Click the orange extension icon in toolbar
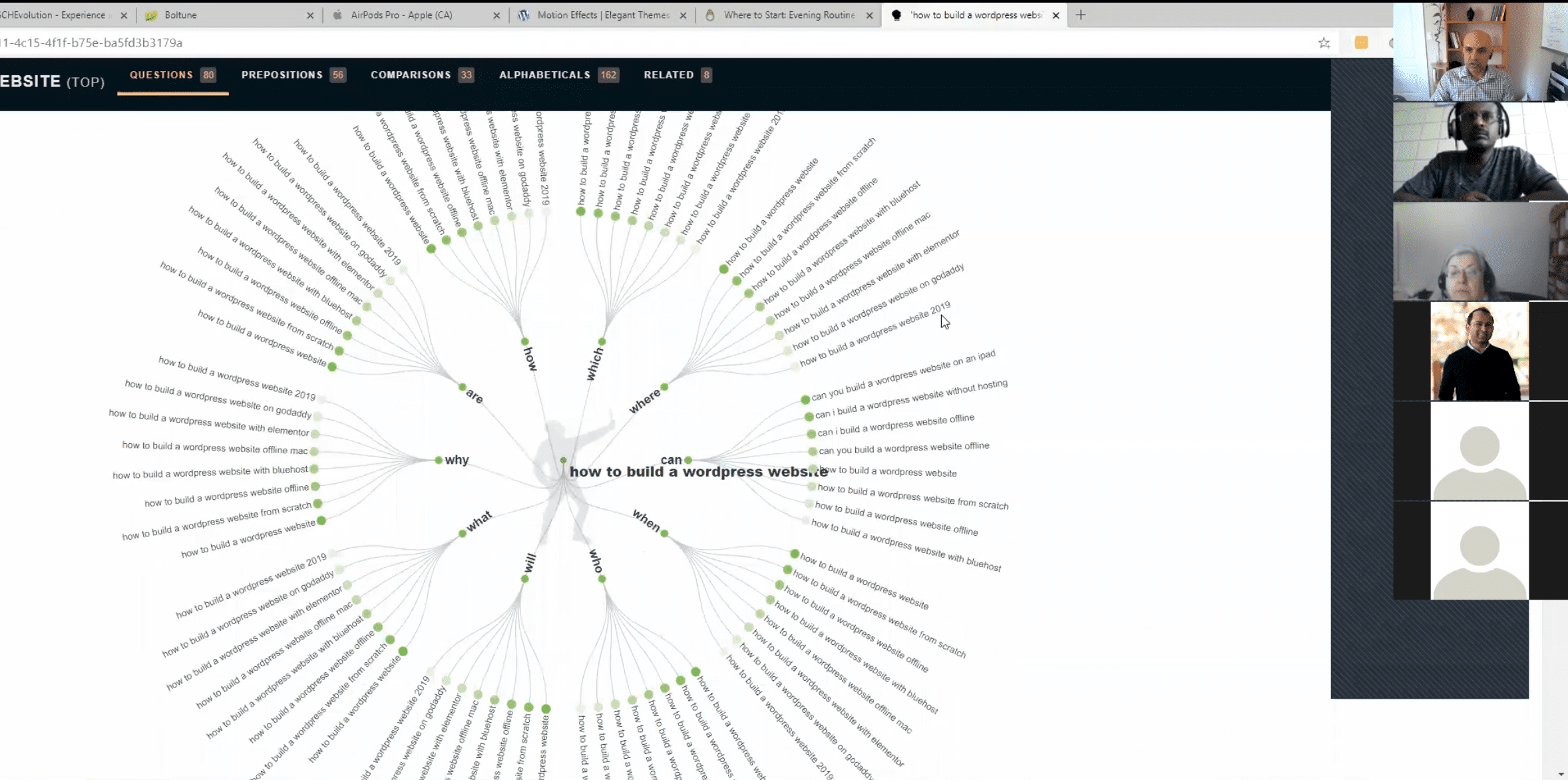The height and width of the screenshot is (780, 1568). coord(1361,43)
